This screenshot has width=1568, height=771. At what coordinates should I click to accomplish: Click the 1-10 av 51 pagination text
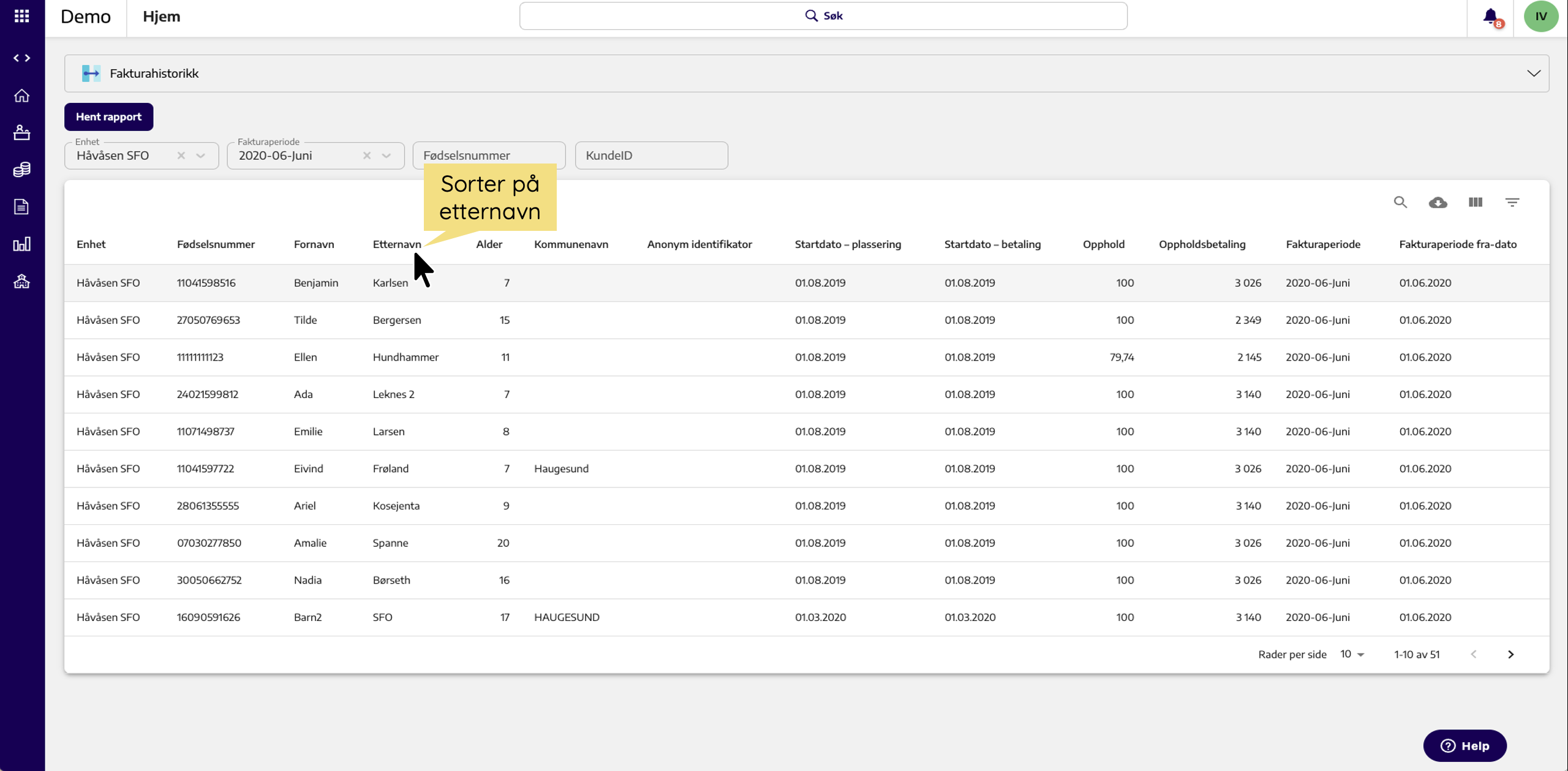(1417, 655)
